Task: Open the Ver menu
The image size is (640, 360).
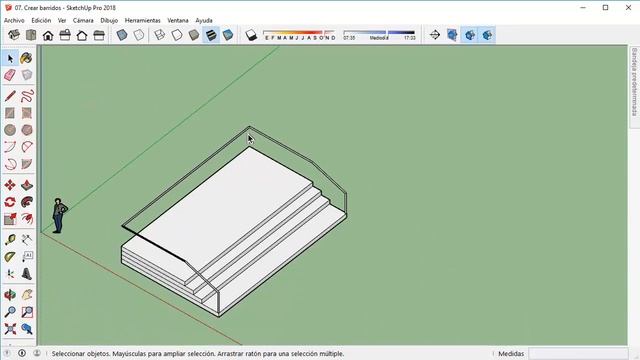Action: click(x=62, y=20)
